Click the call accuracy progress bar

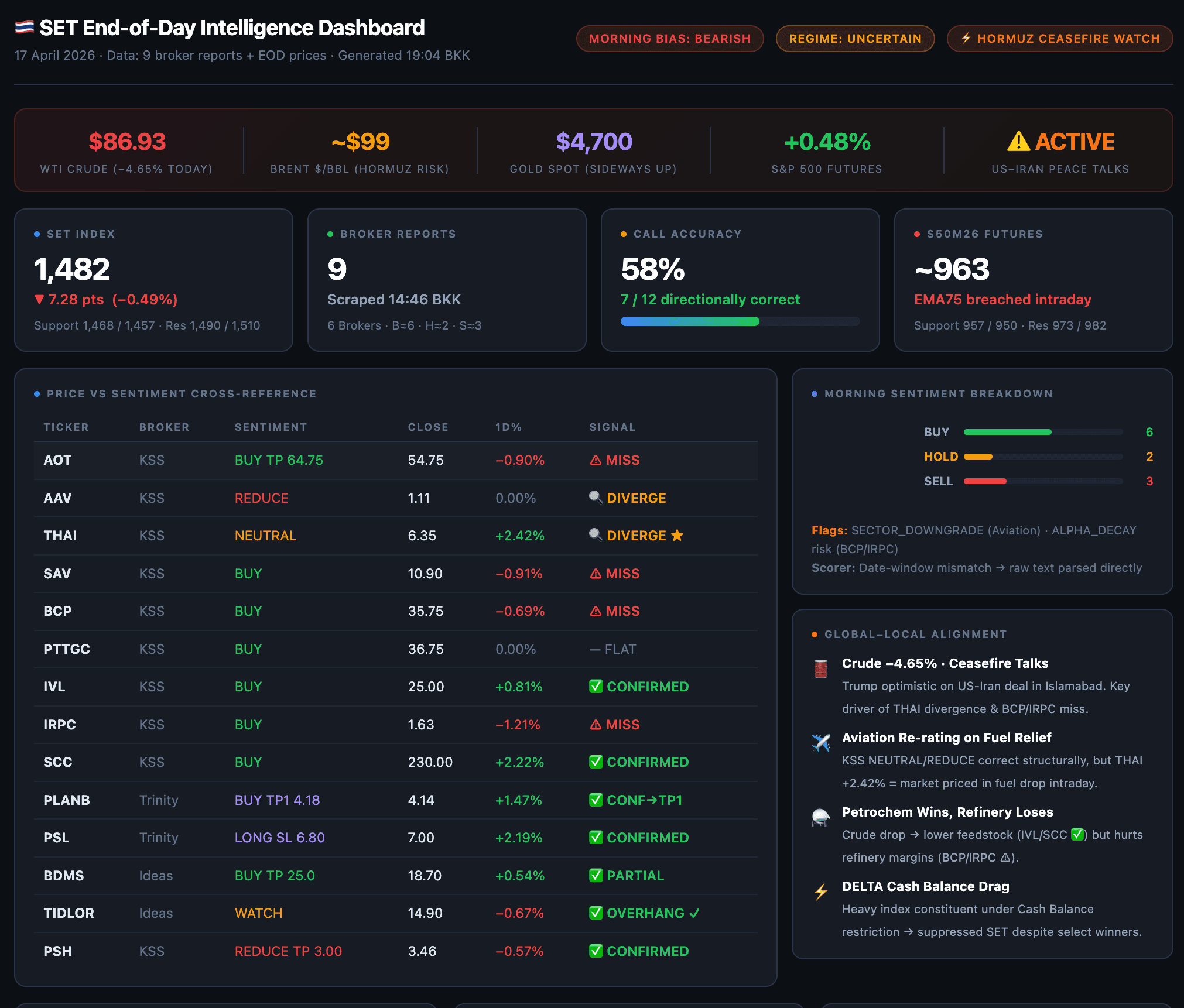[740, 321]
